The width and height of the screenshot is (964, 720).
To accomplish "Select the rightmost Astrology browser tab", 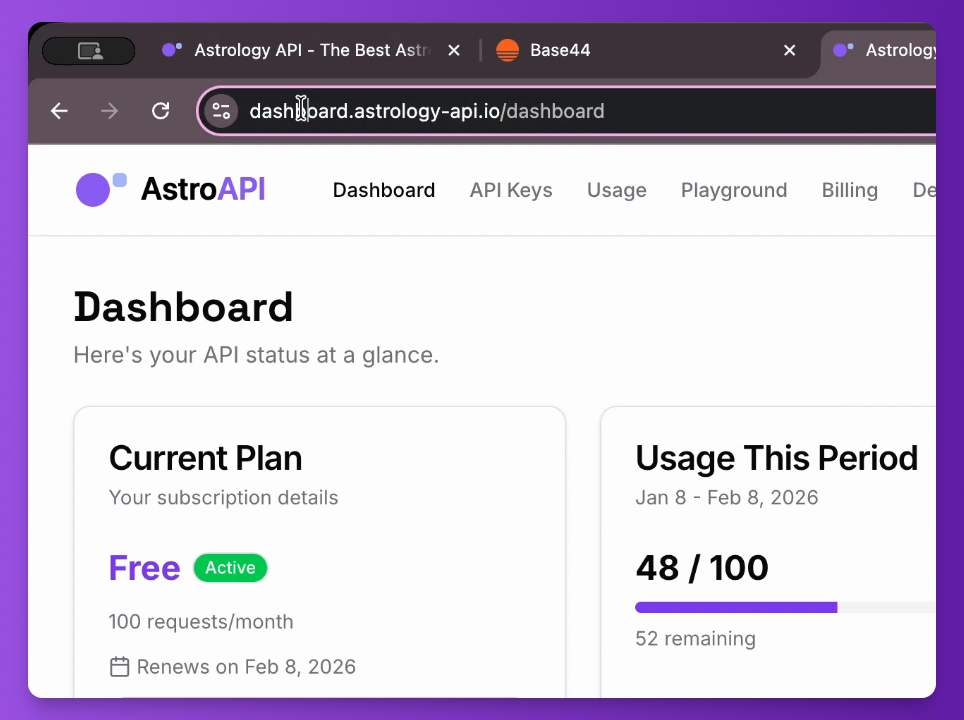I will (884, 50).
